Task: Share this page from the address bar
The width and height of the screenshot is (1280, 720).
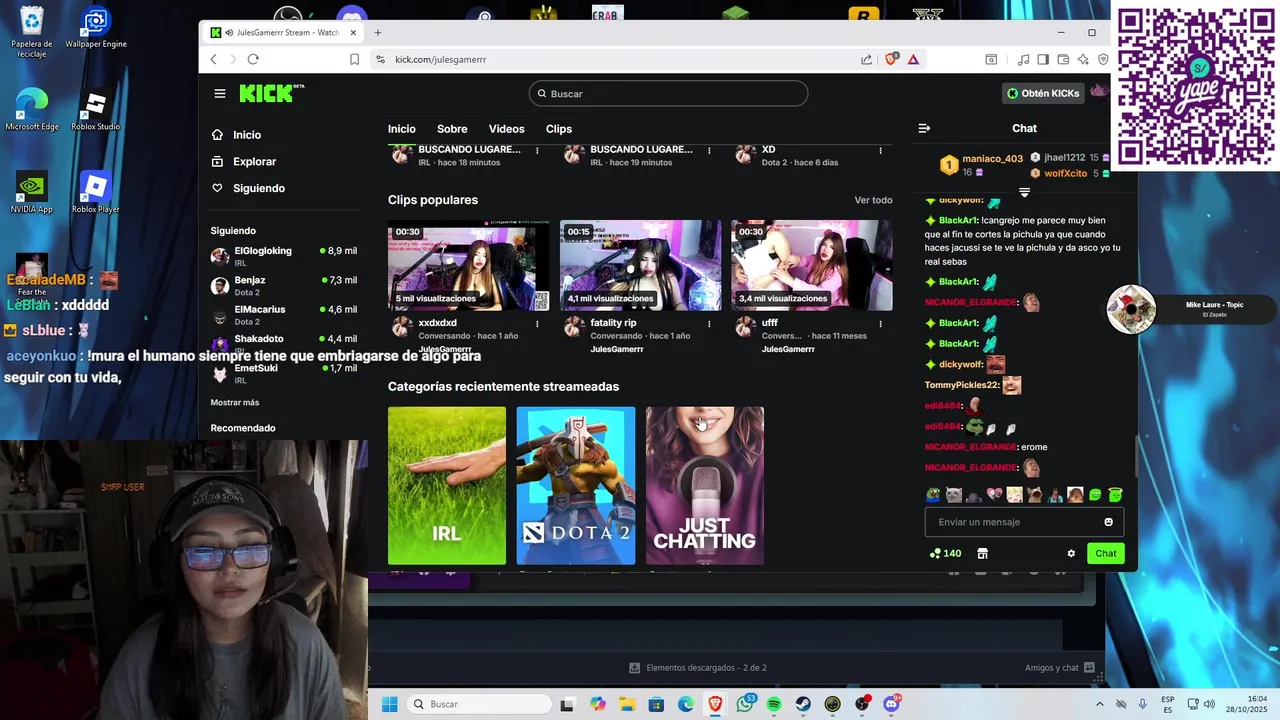Action: coord(866,59)
